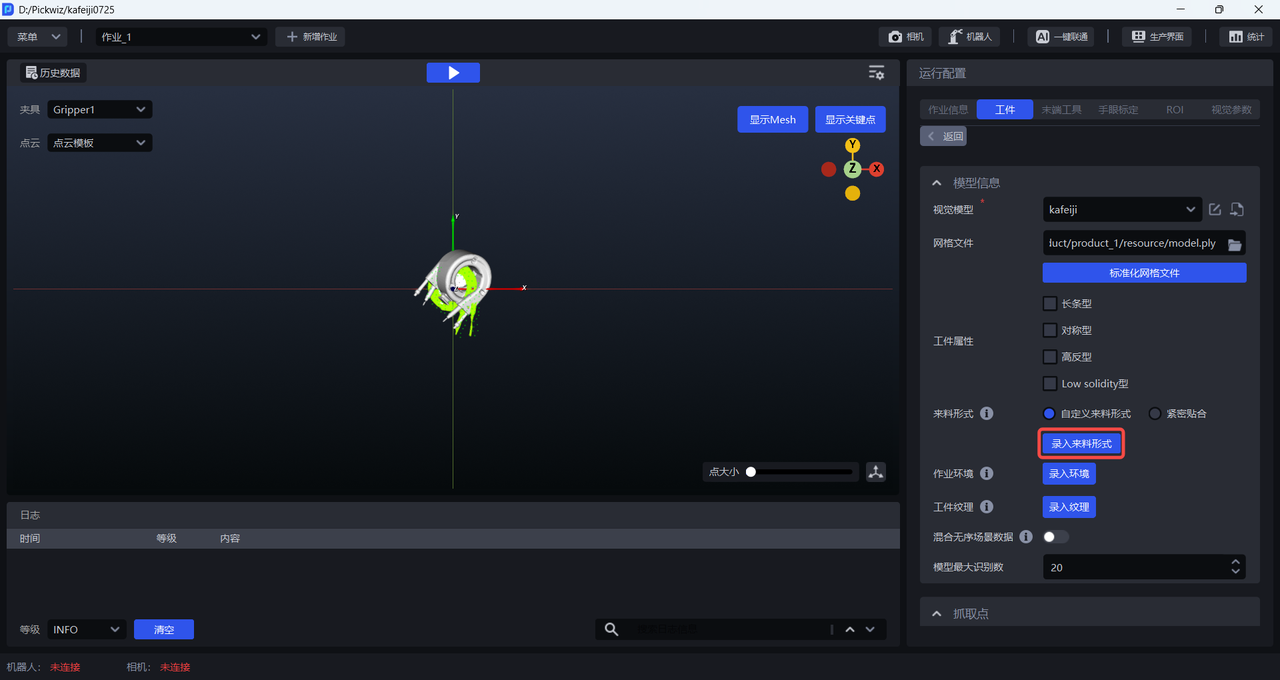Viewport: 1280px width, 680px height.
Task: Click the edit icon next to kafeiji model
Action: coord(1215,210)
